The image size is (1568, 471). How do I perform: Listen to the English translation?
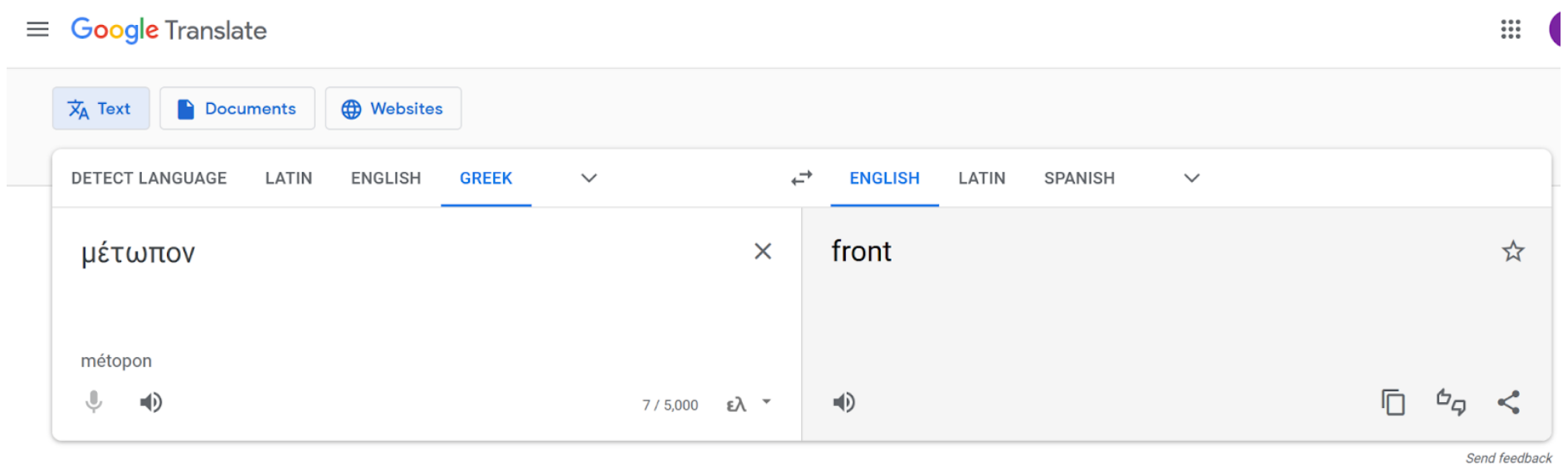point(843,403)
